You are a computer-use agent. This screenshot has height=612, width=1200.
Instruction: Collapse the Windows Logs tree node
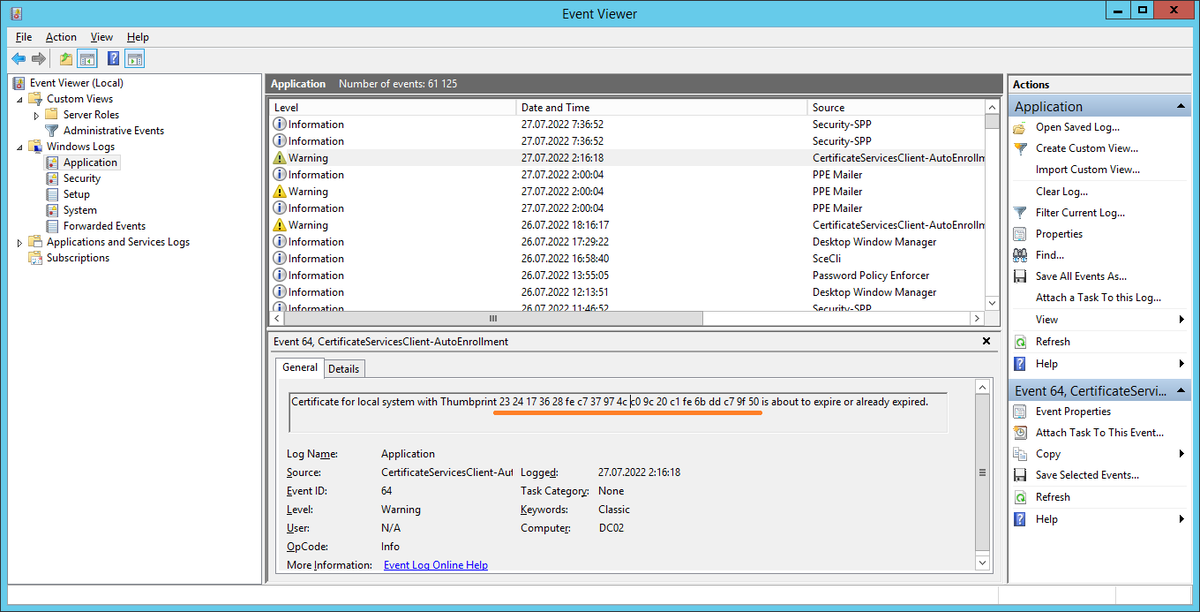(x=19, y=147)
